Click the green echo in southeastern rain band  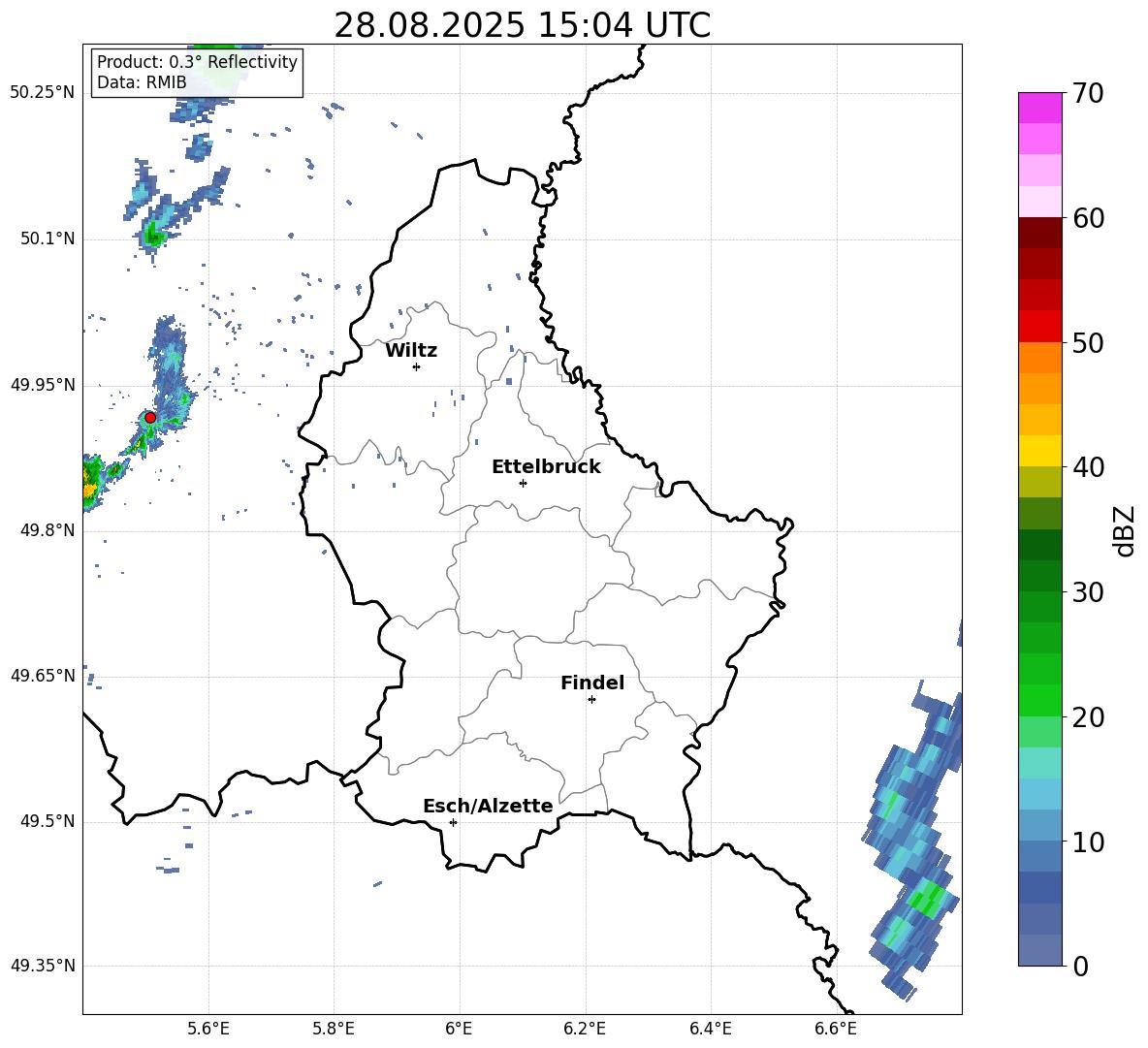tap(928, 899)
